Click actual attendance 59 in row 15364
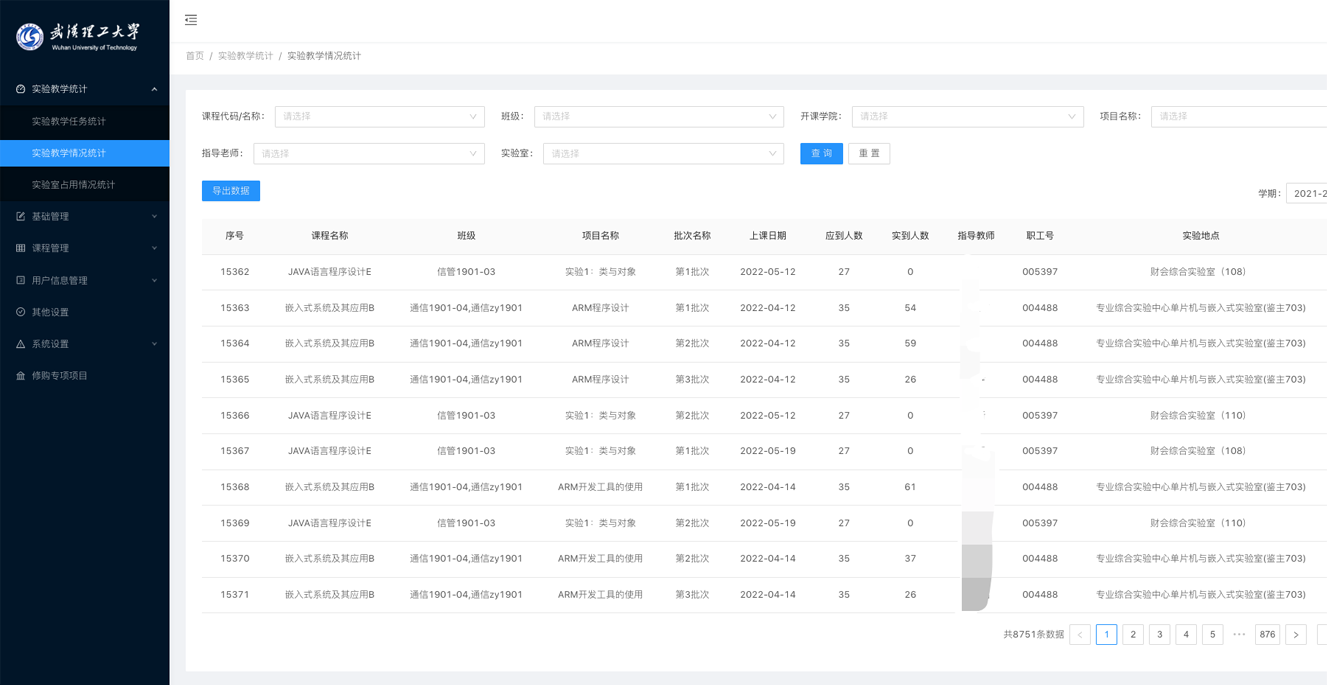This screenshot has width=1327, height=685. pos(910,343)
